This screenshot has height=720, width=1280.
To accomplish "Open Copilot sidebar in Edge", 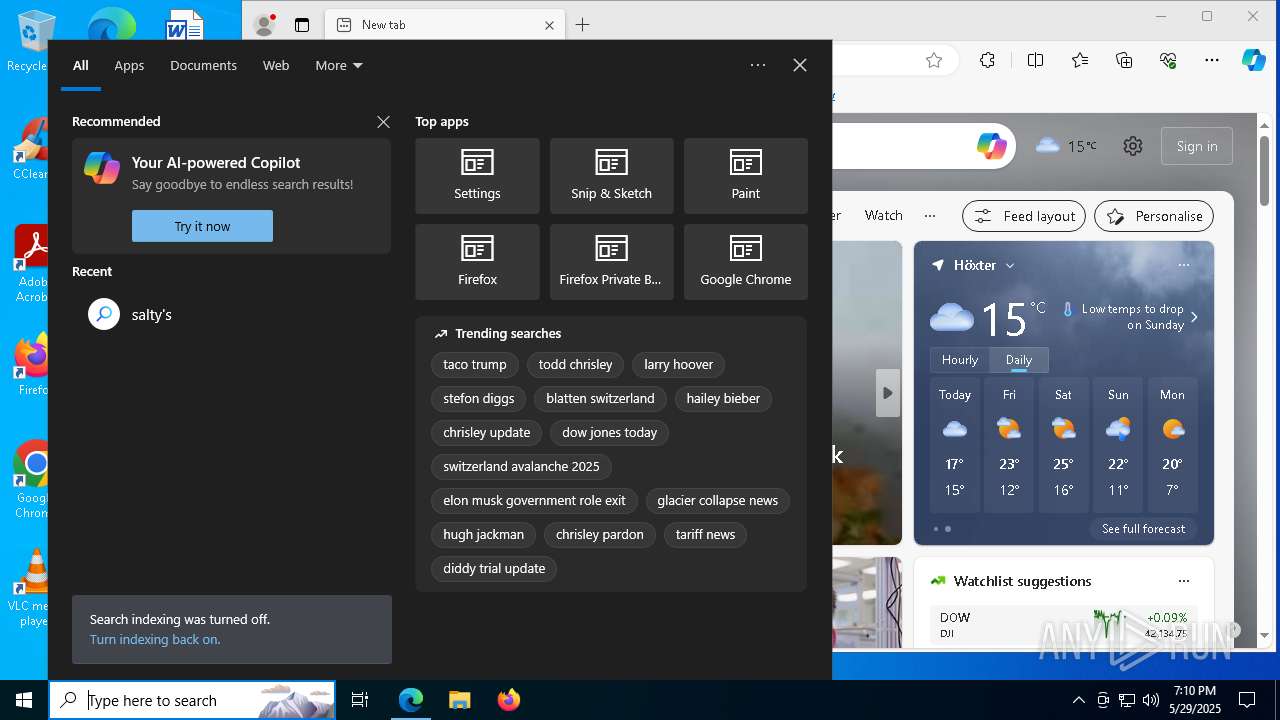I will 1254,60.
